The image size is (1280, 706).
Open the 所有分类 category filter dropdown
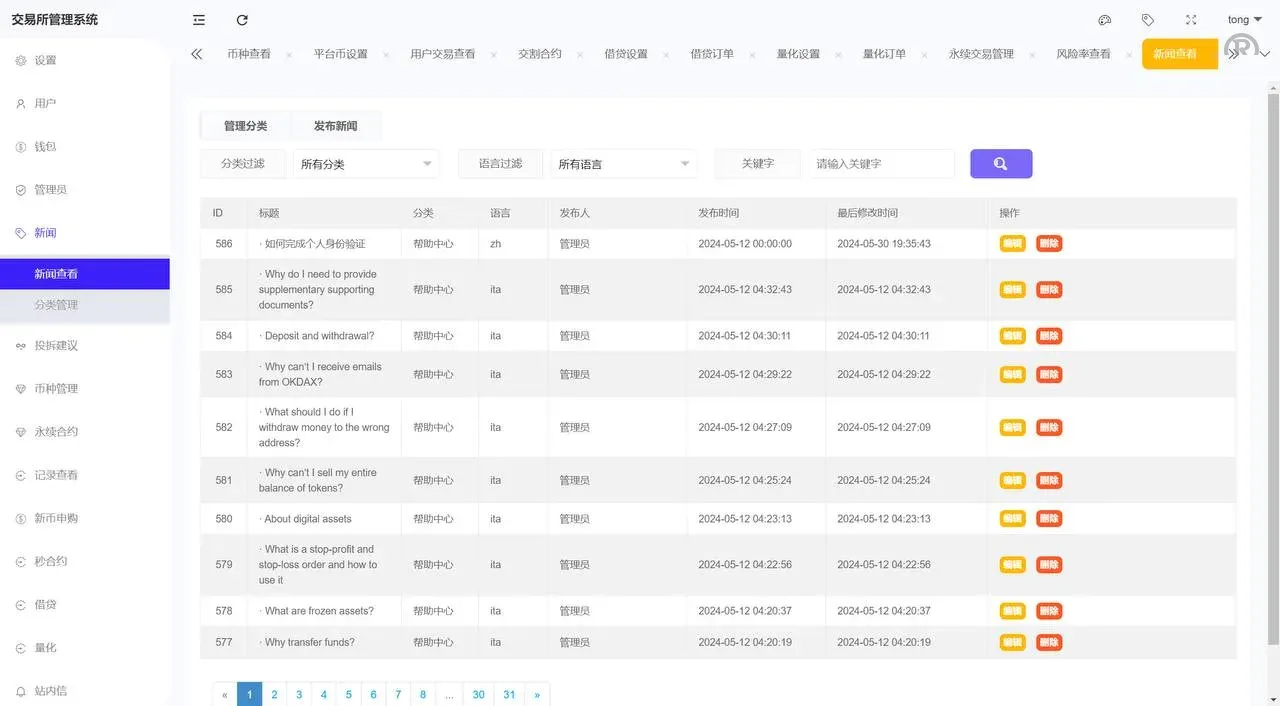pyautogui.click(x=366, y=163)
